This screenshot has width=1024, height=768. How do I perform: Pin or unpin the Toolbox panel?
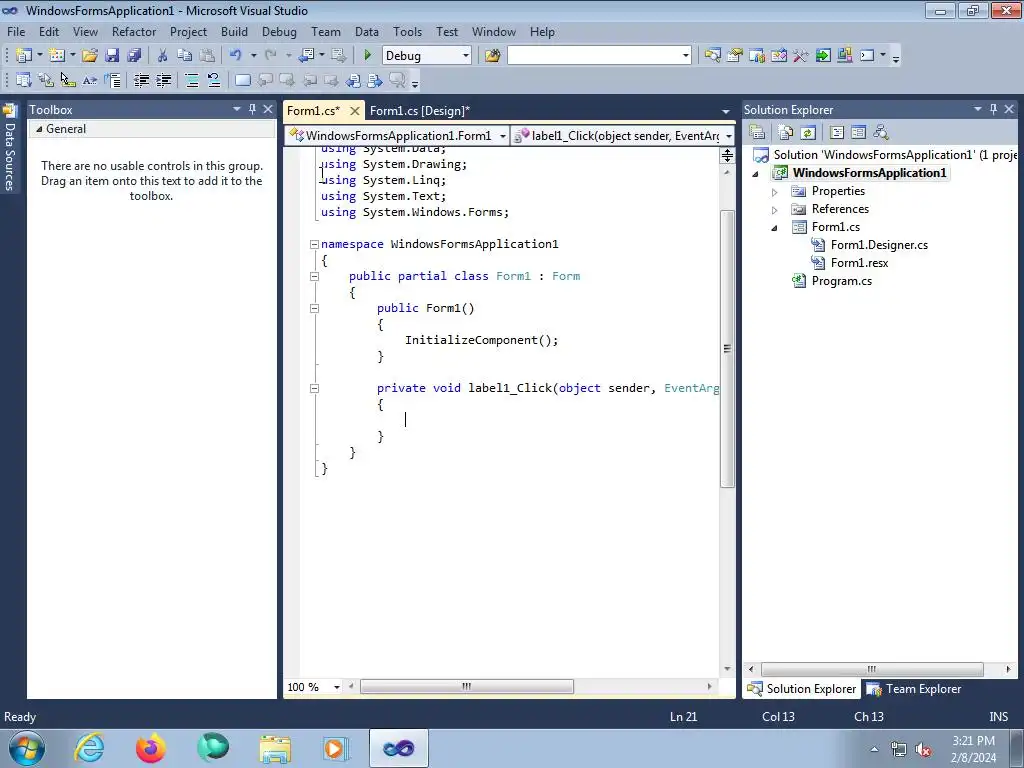(x=252, y=109)
